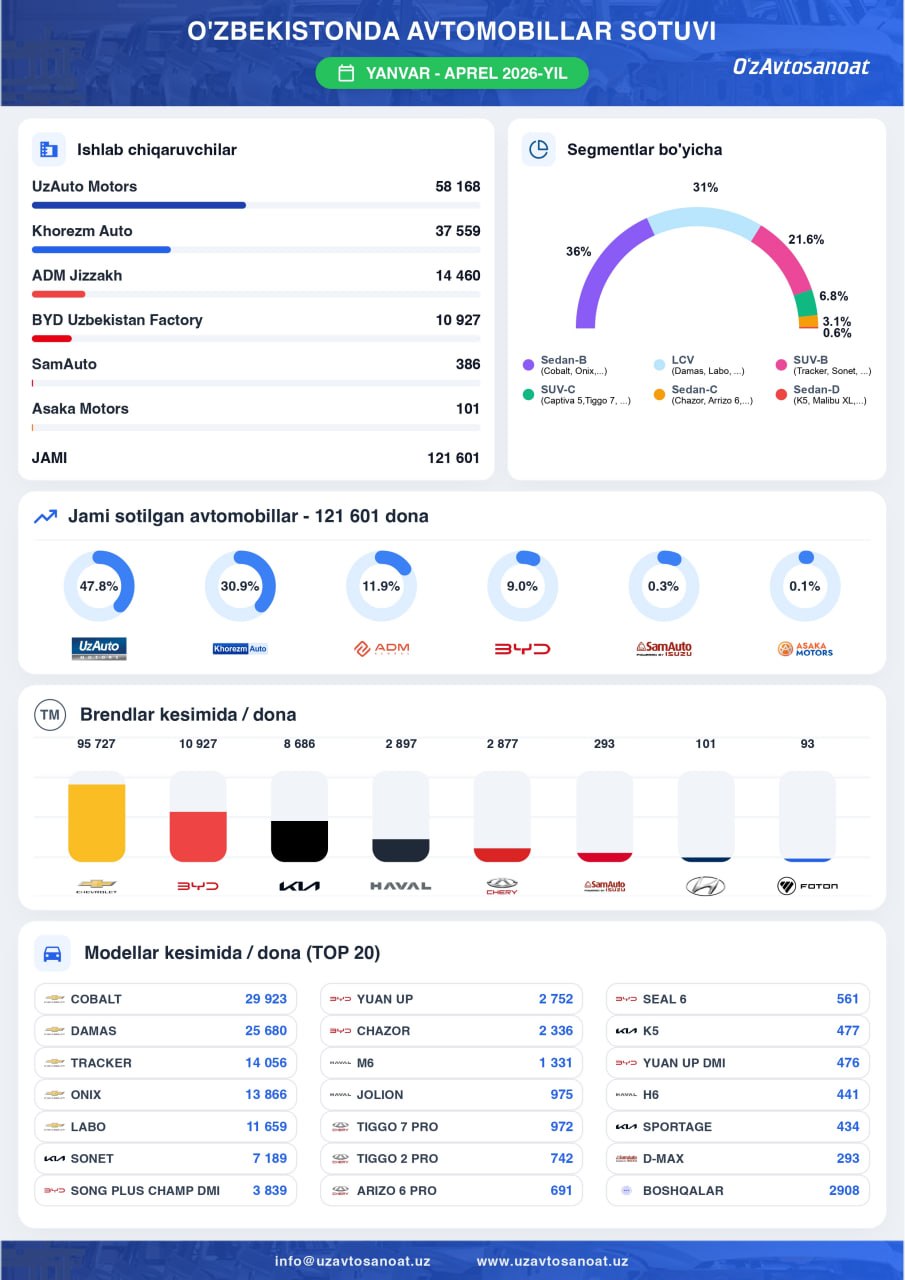
Task: Click the YUAN UP 2 752 row
Action: coord(452,999)
